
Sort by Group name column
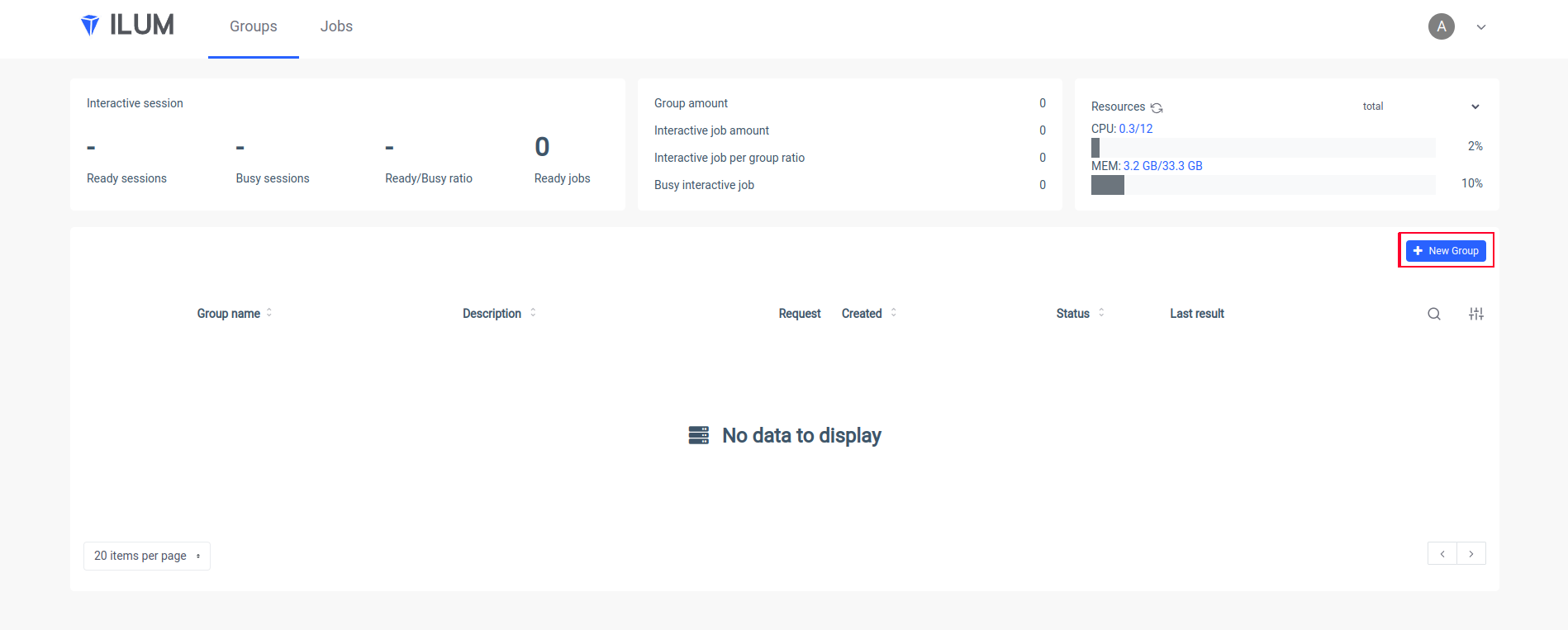pyautogui.click(x=235, y=314)
